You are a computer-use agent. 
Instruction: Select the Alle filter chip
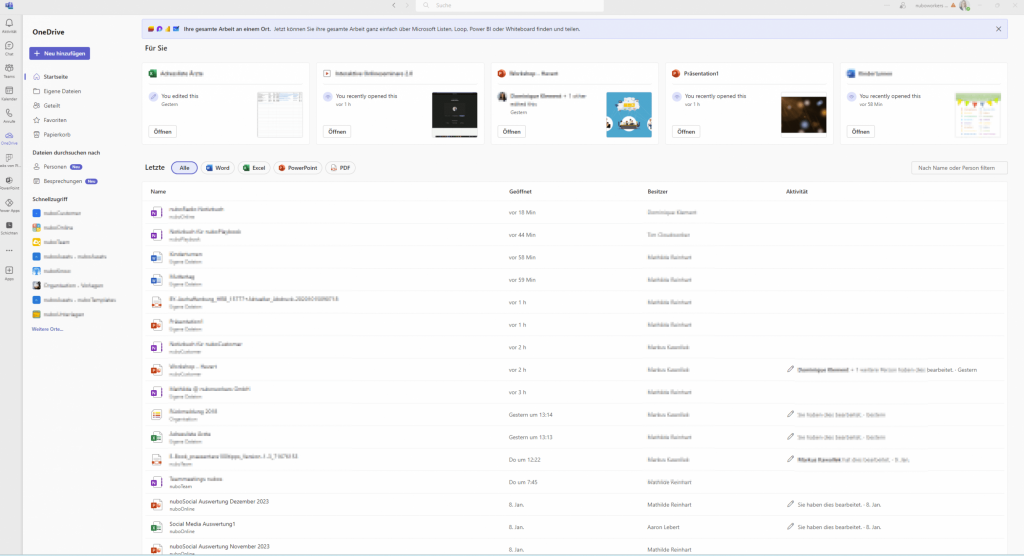[x=184, y=168]
